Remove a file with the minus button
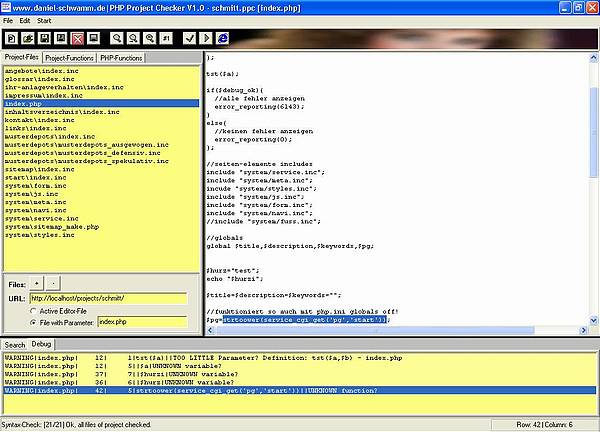 (53, 284)
